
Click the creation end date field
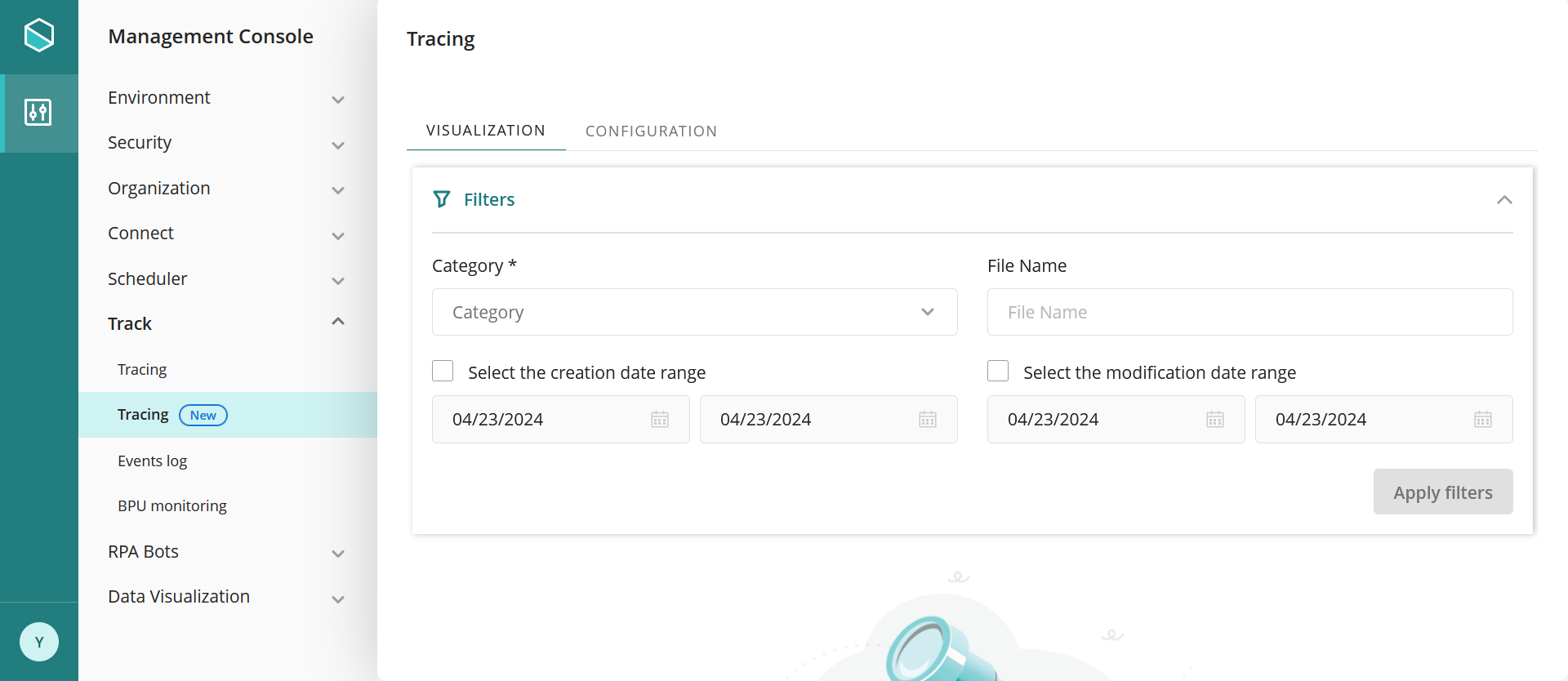click(828, 420)
